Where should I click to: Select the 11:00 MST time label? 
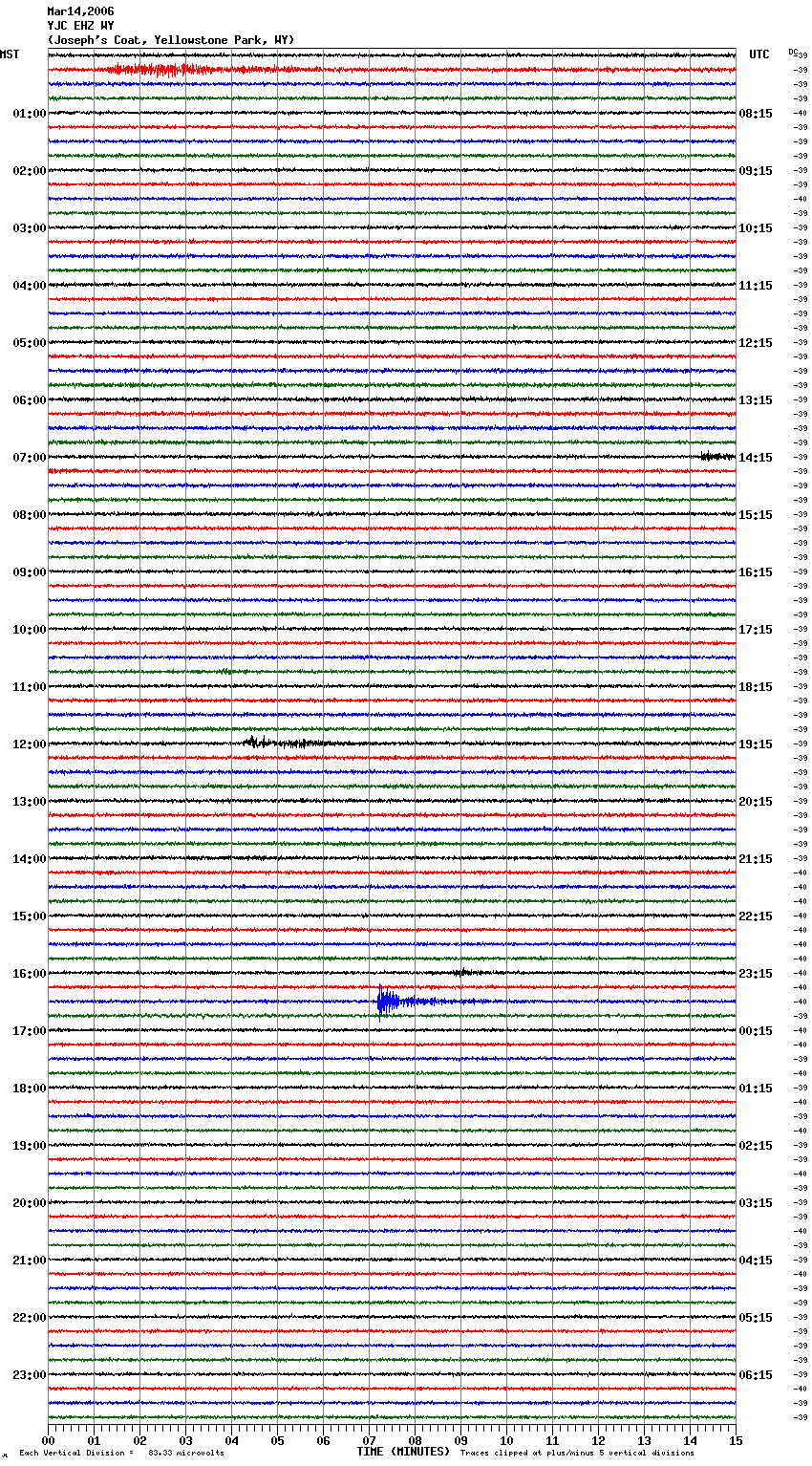point(30,687)
